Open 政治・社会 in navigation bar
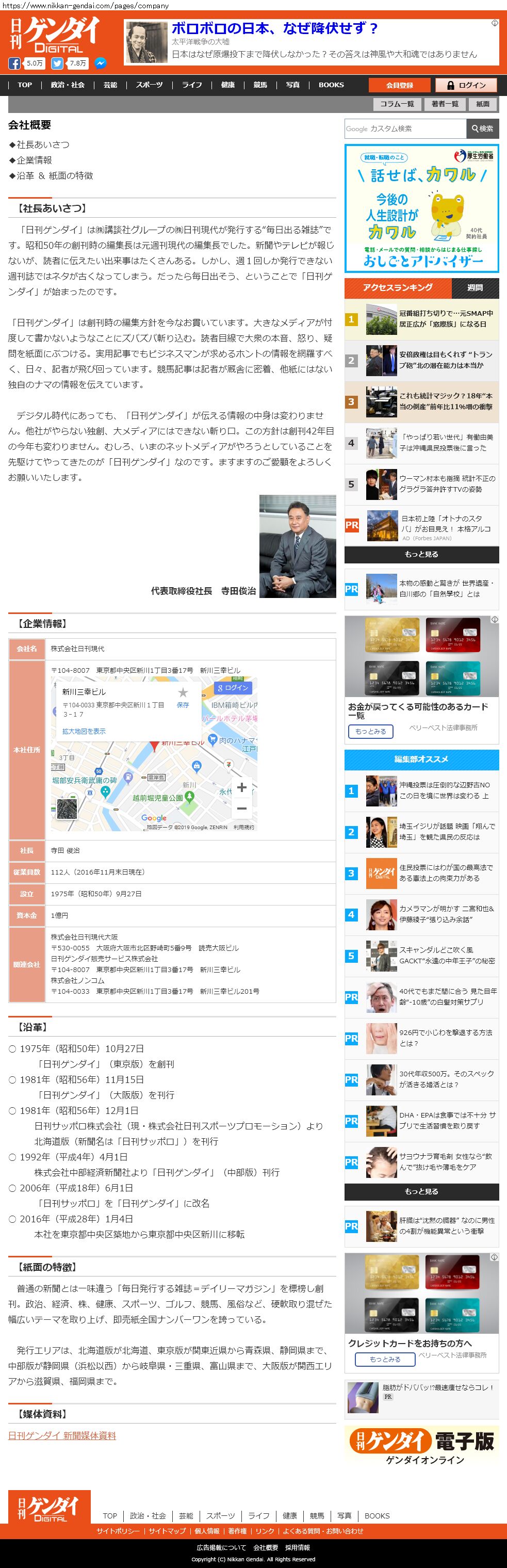 click(68, 85)
